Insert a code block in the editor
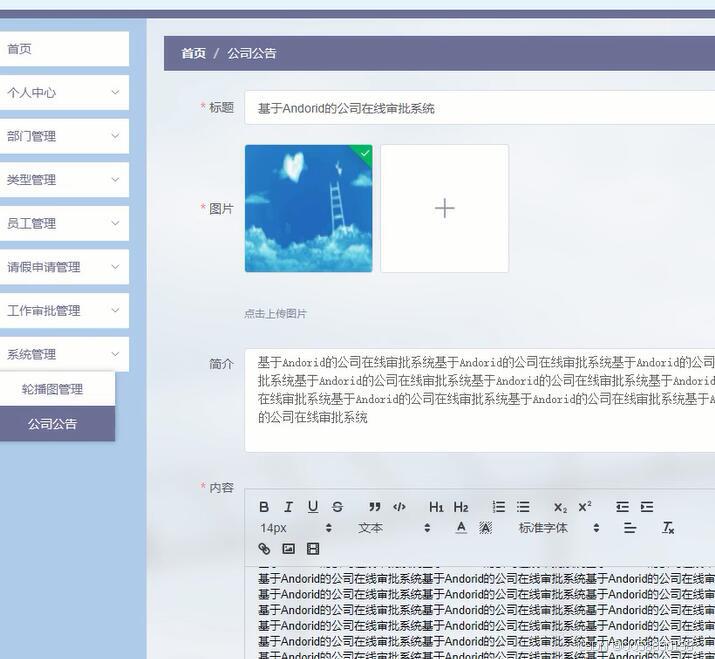715x659 pixels. [399, 507]
